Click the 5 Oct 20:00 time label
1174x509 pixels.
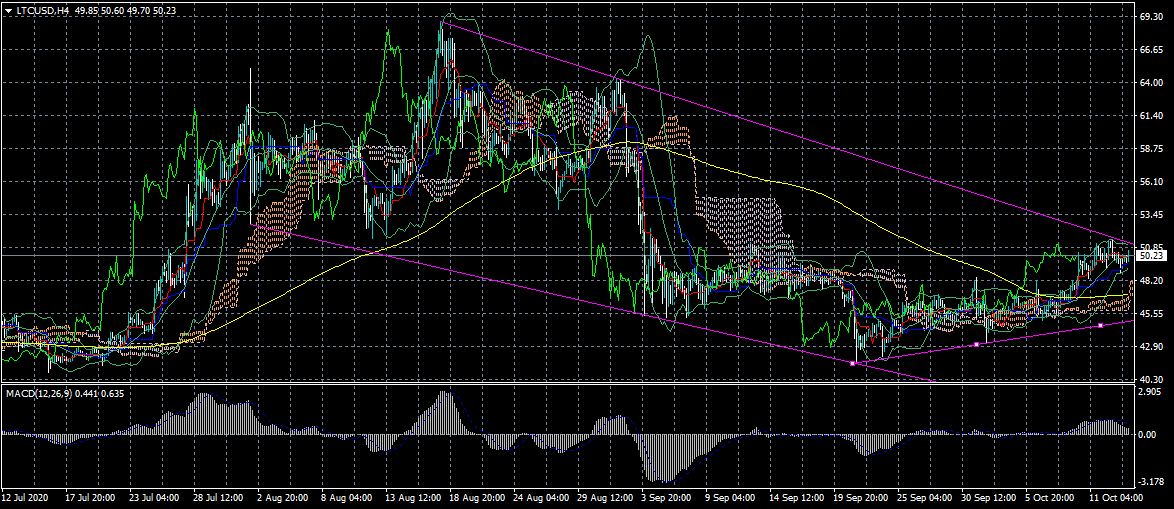pos(1051,497)
